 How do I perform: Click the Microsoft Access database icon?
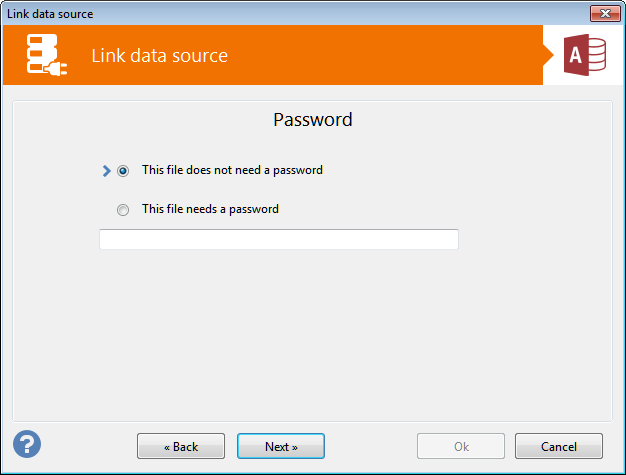tap(587, 56)
